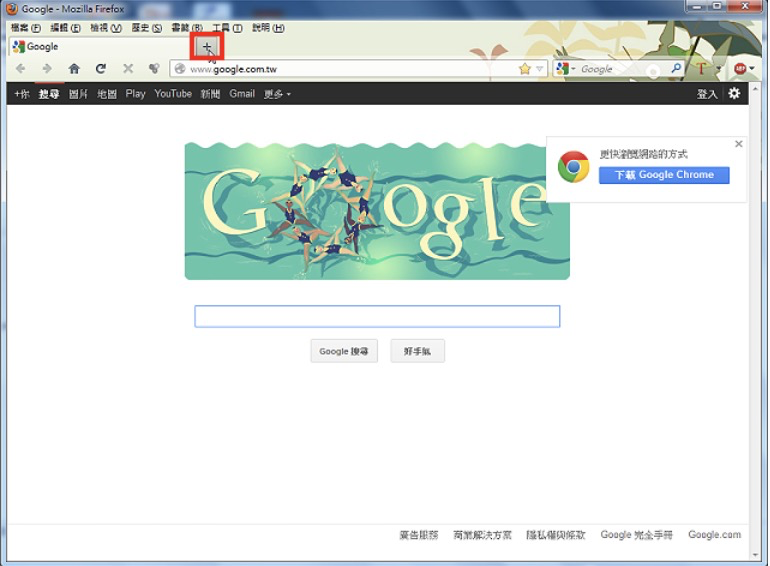The image size is (770, 566).
Task: Open the 檢視 (V) menu
Action: coord(106,28)
